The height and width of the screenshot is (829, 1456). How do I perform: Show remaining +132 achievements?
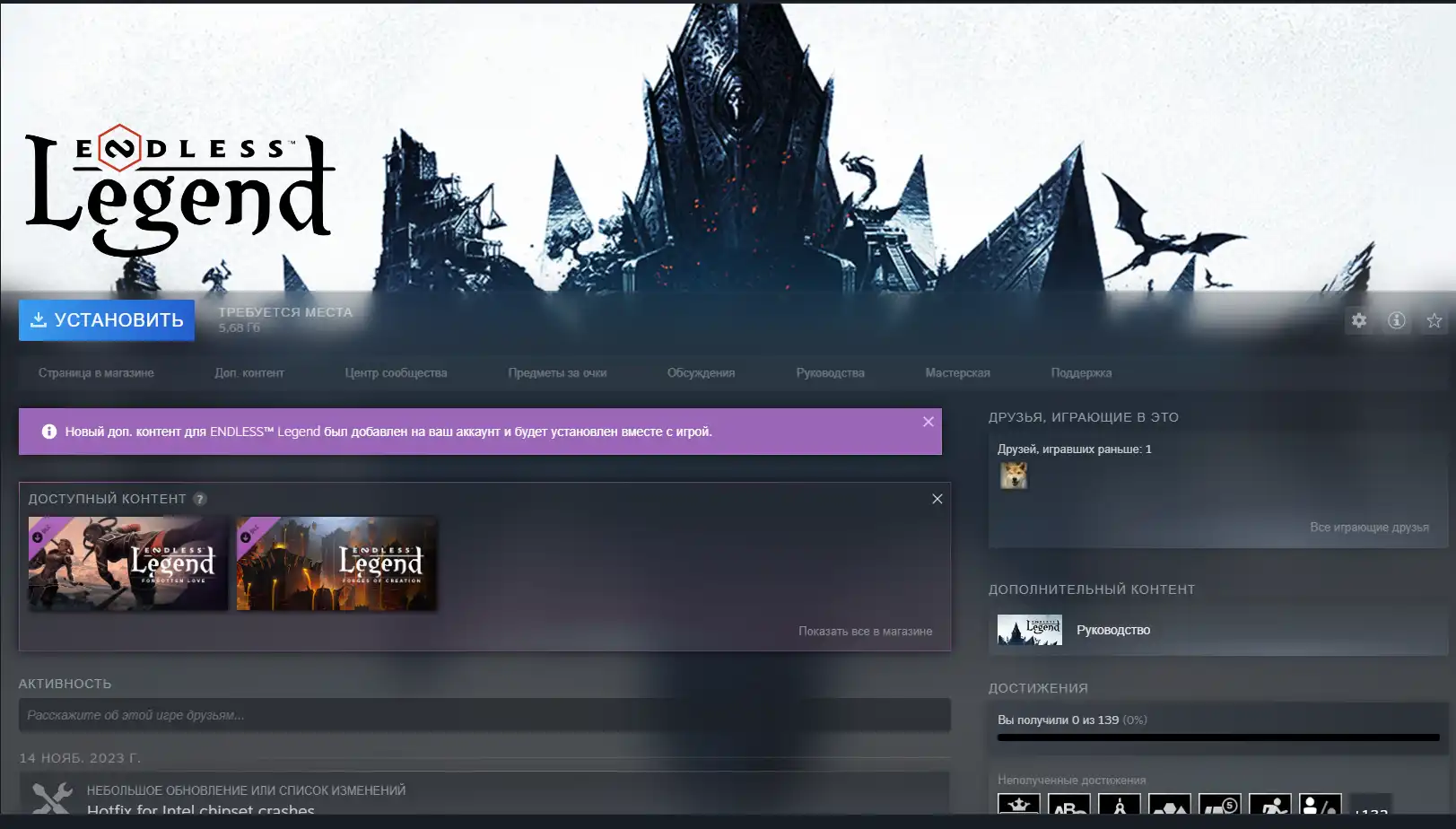click(x=1371, y=805)
